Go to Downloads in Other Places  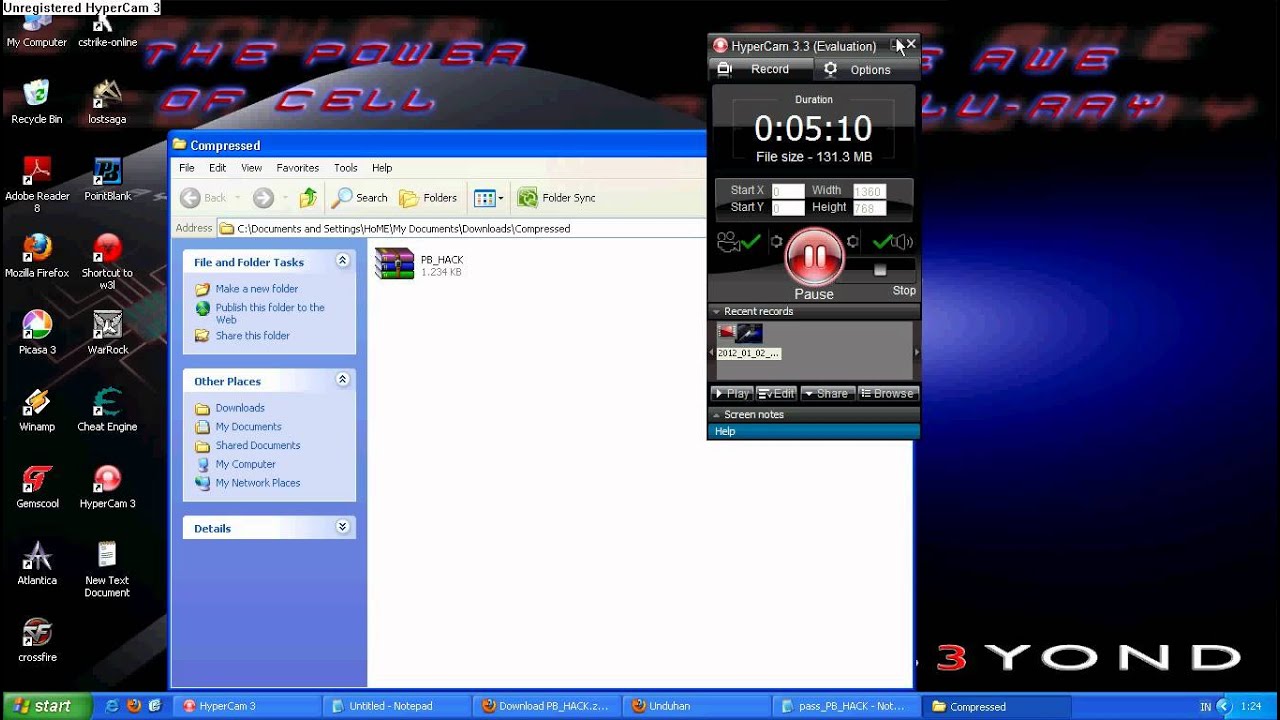pyautogui.click(x=240, y=408)
